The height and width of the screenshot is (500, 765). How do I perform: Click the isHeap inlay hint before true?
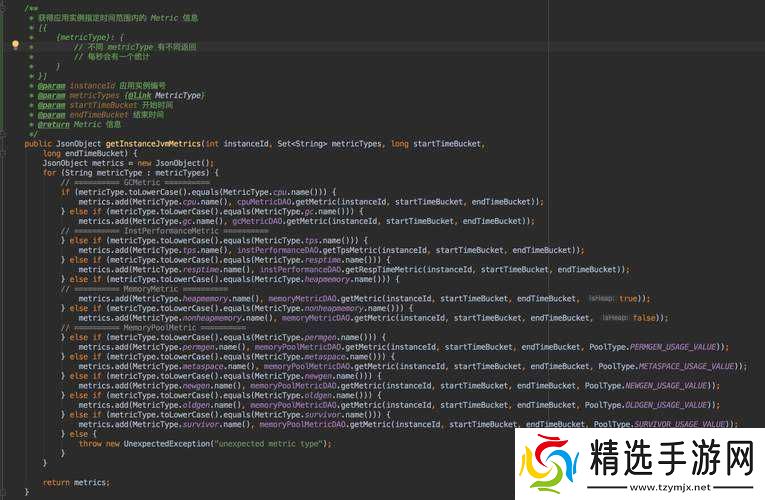pos(600,298)
